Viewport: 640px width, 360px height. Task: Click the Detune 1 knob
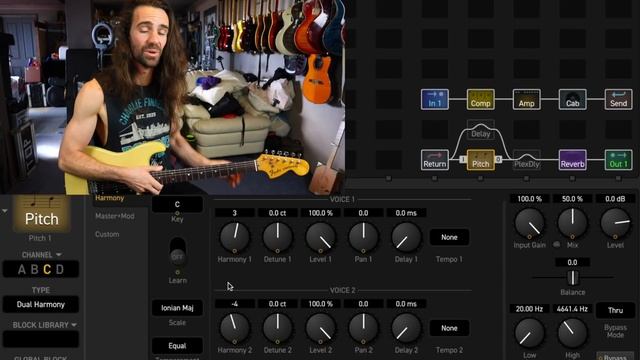pos(278,237)
